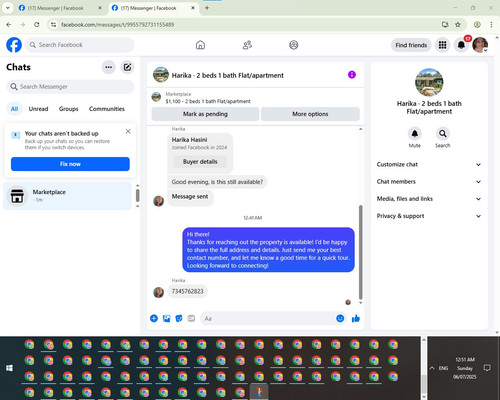Expand Media, files and links section
This screenshot has width=500, height=400.
coord(429,199)
